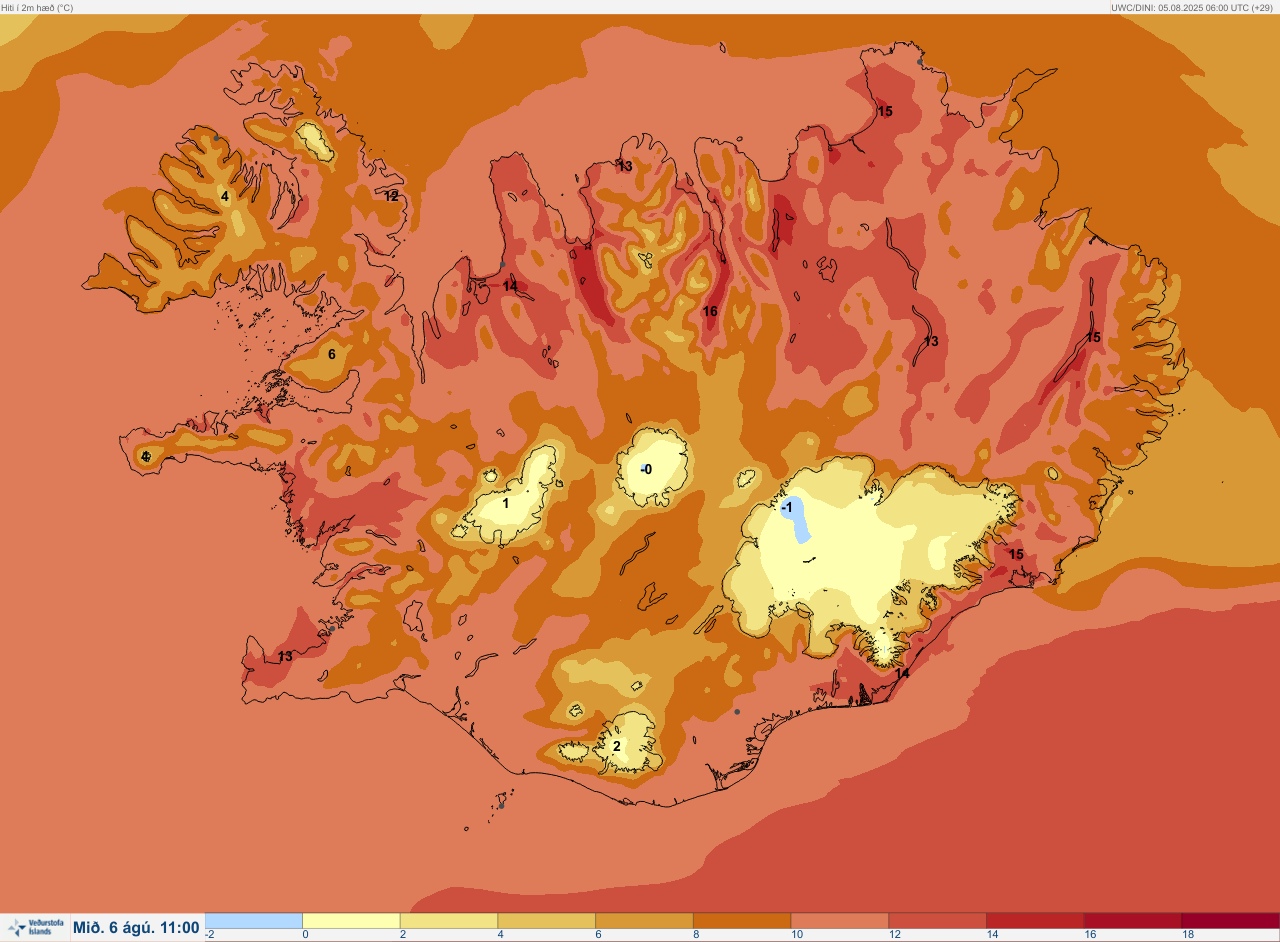Click the '0' tick label on the legend
This screenshot has height=942, width=1280.
305,935
